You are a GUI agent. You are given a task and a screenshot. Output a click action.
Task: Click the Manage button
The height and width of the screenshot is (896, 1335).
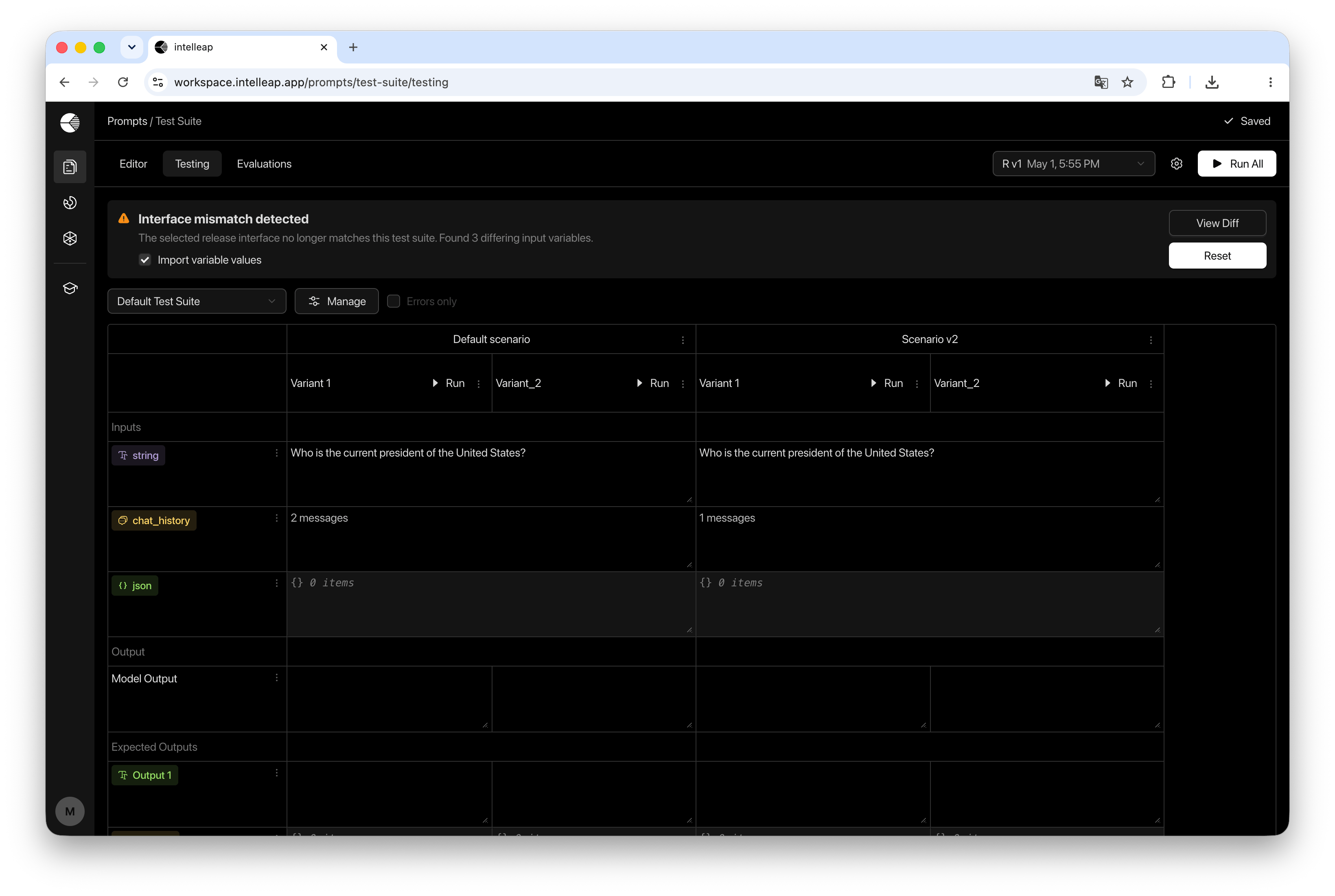point(337,301)
